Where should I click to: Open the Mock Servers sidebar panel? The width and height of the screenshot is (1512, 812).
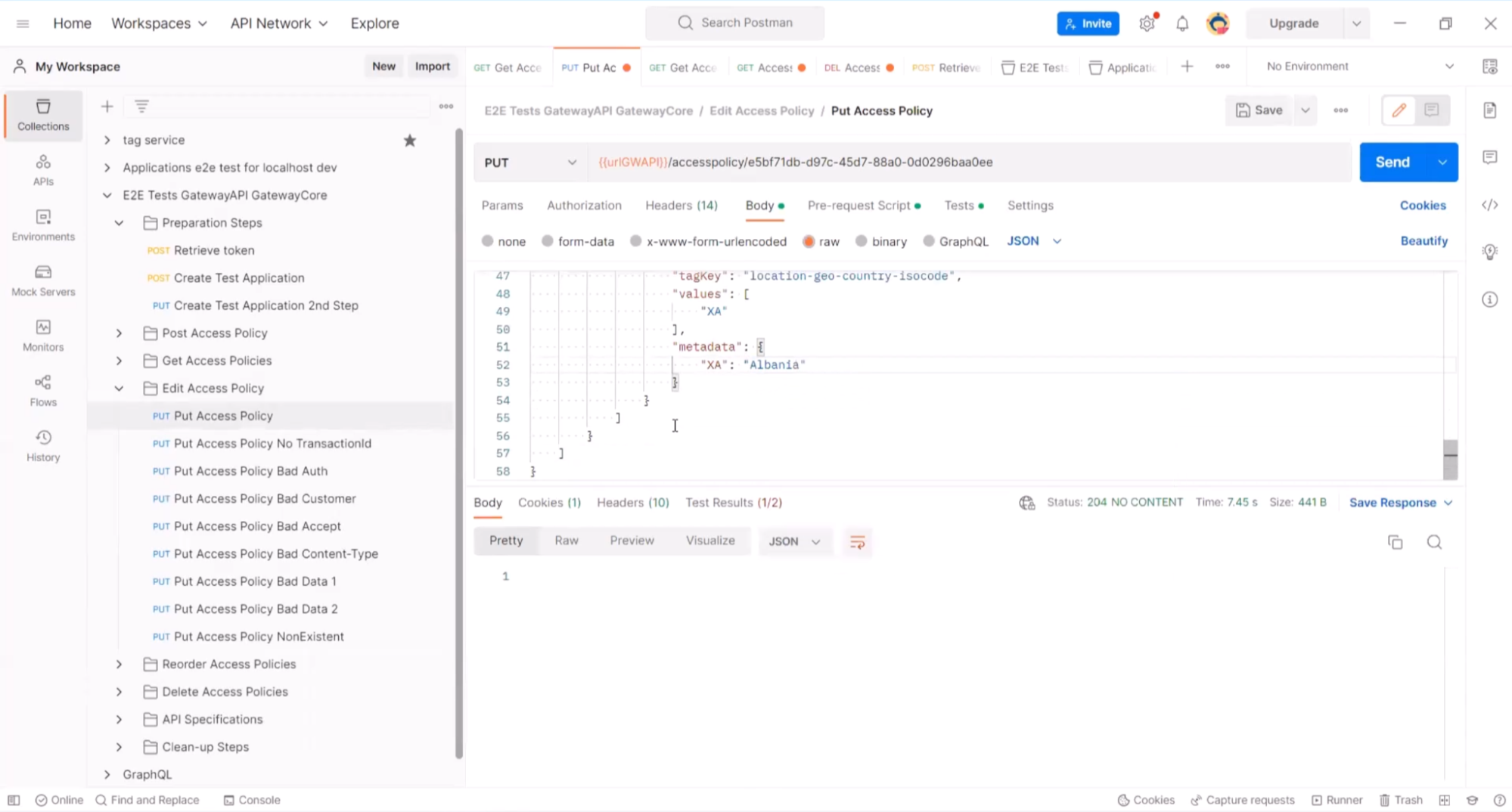(43, 280)
